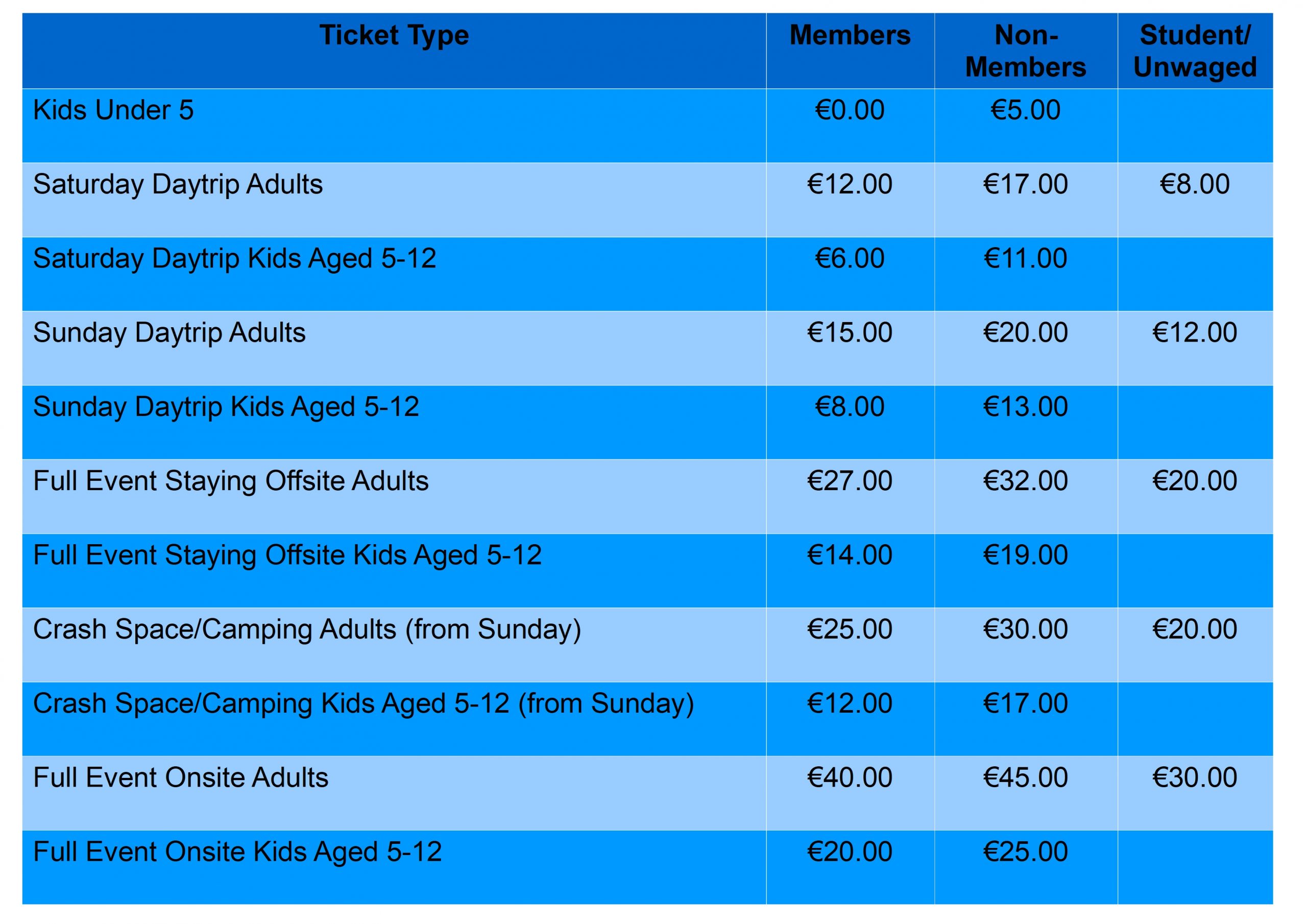Click the Ticket Type column header
1307x924 pixels.
394,36
